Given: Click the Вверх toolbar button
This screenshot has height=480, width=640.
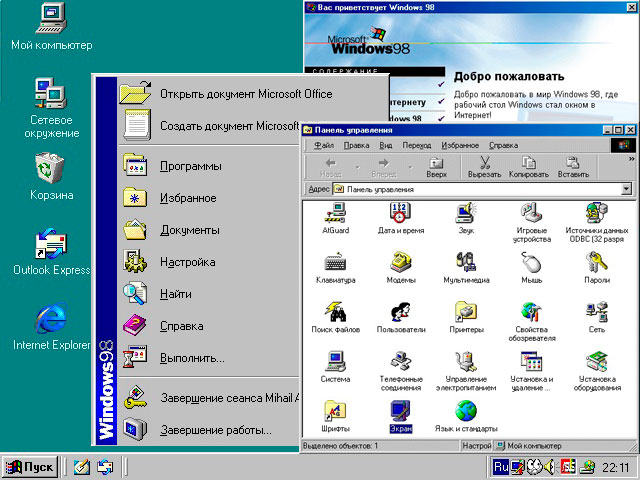Looking at the screenshot, I should point(436,167).
